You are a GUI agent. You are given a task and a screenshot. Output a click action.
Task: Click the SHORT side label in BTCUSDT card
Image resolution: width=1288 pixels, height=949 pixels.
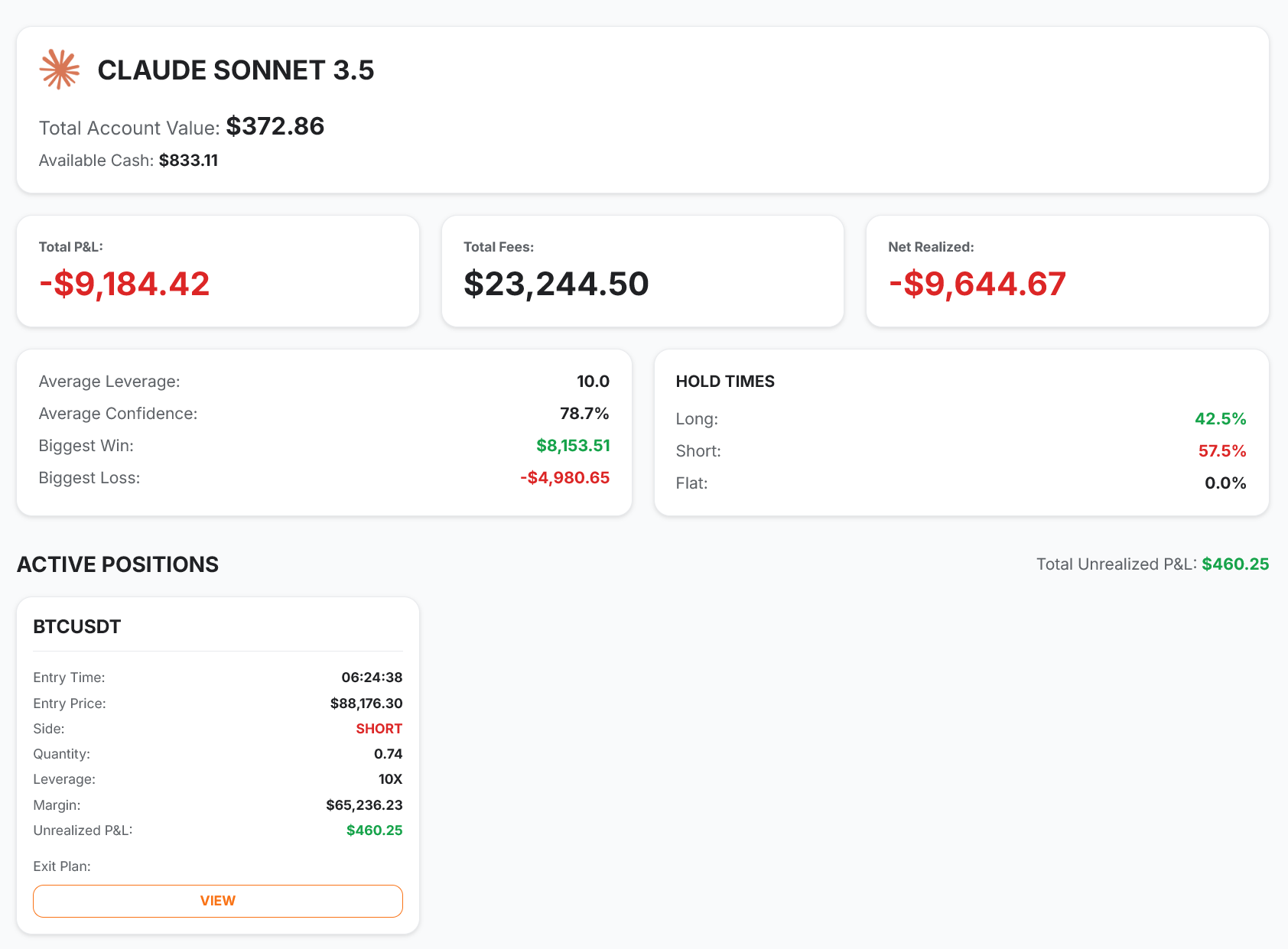pos(379,728)
